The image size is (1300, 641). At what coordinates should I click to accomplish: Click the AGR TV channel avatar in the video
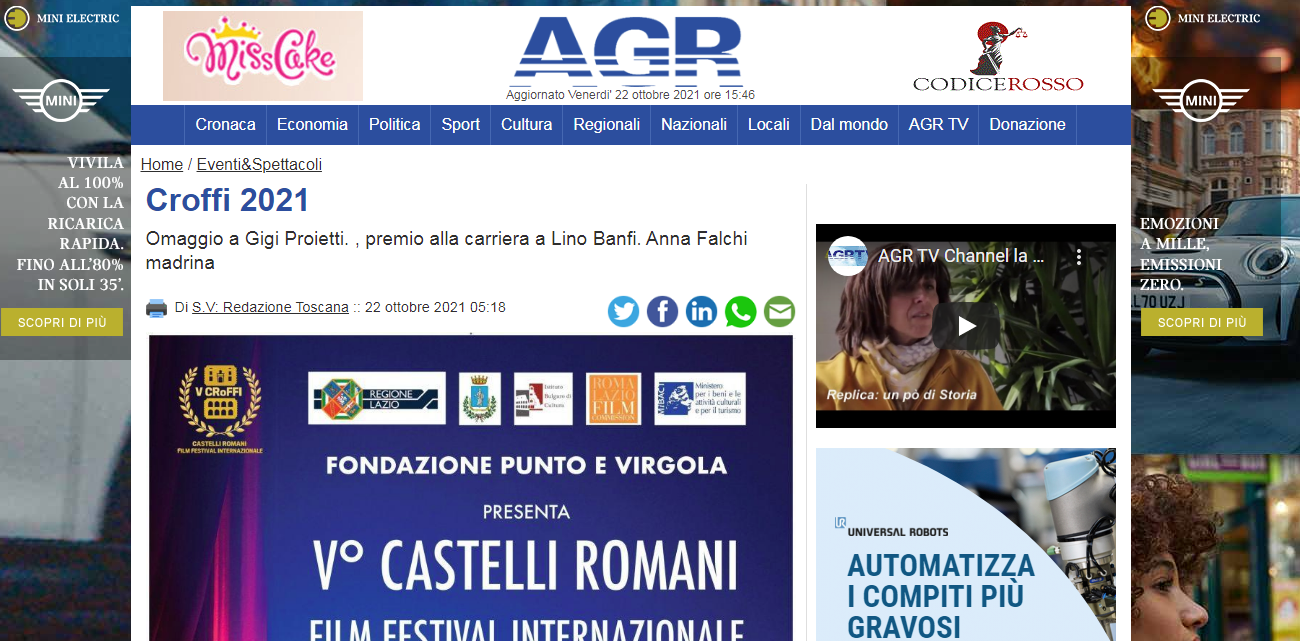point(847,256)
